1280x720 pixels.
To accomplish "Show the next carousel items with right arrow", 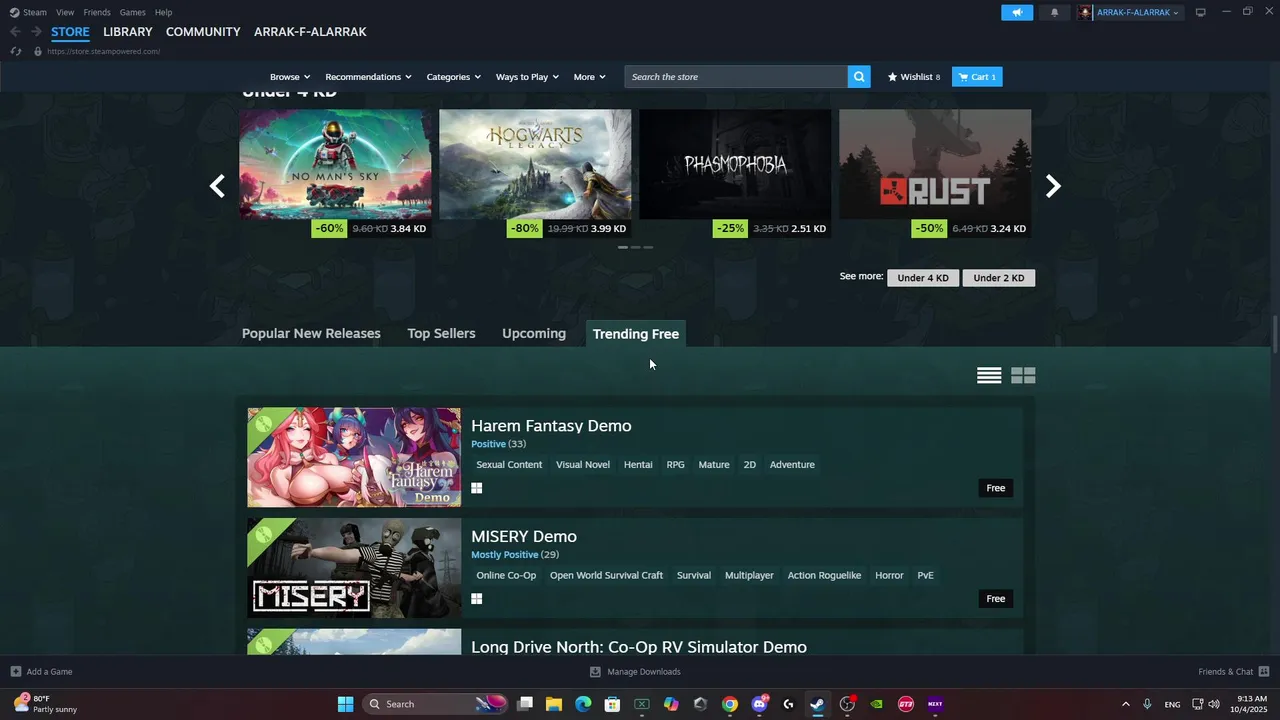I will (1052, 186).
